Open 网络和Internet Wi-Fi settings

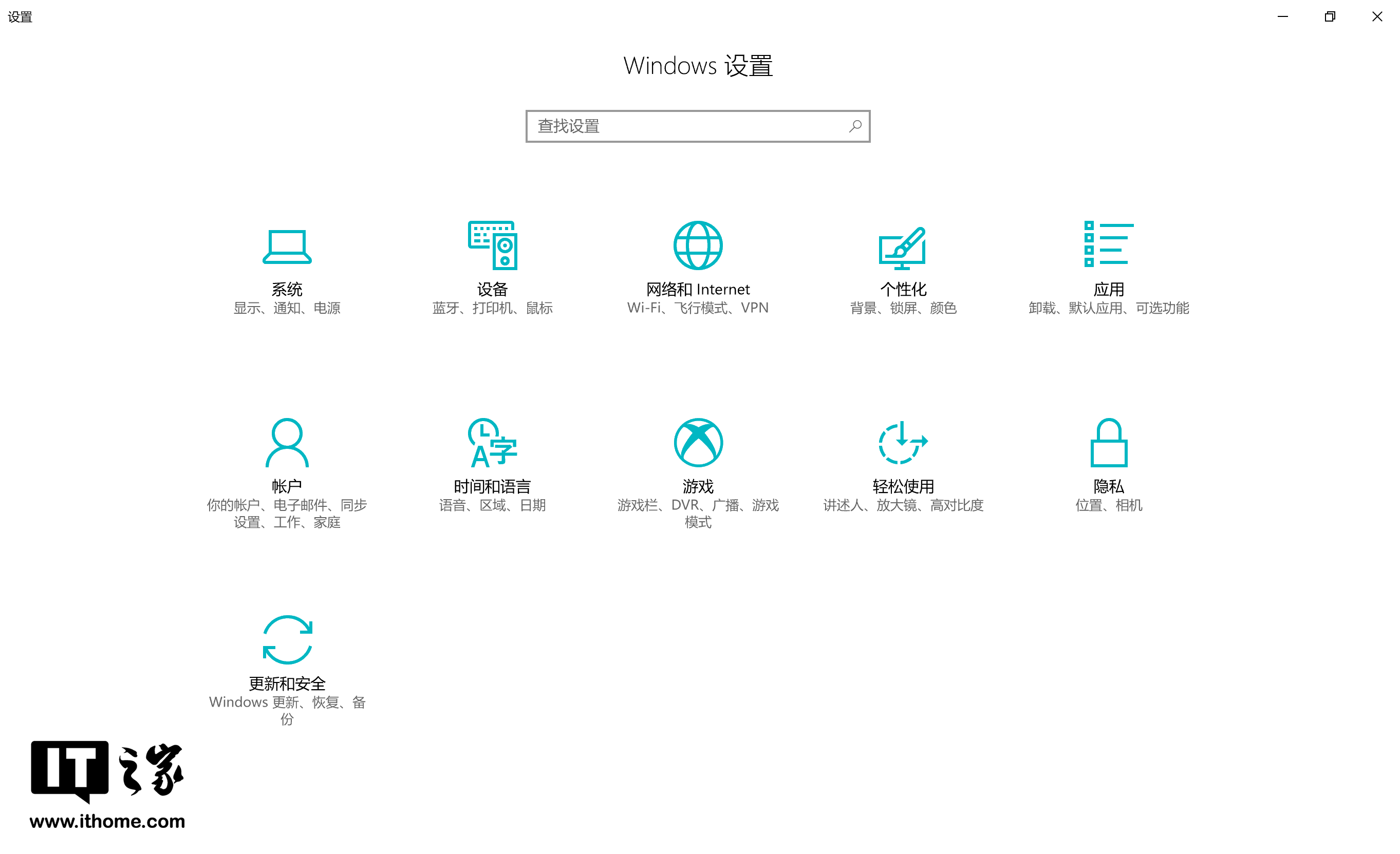(x=697, y=265)
